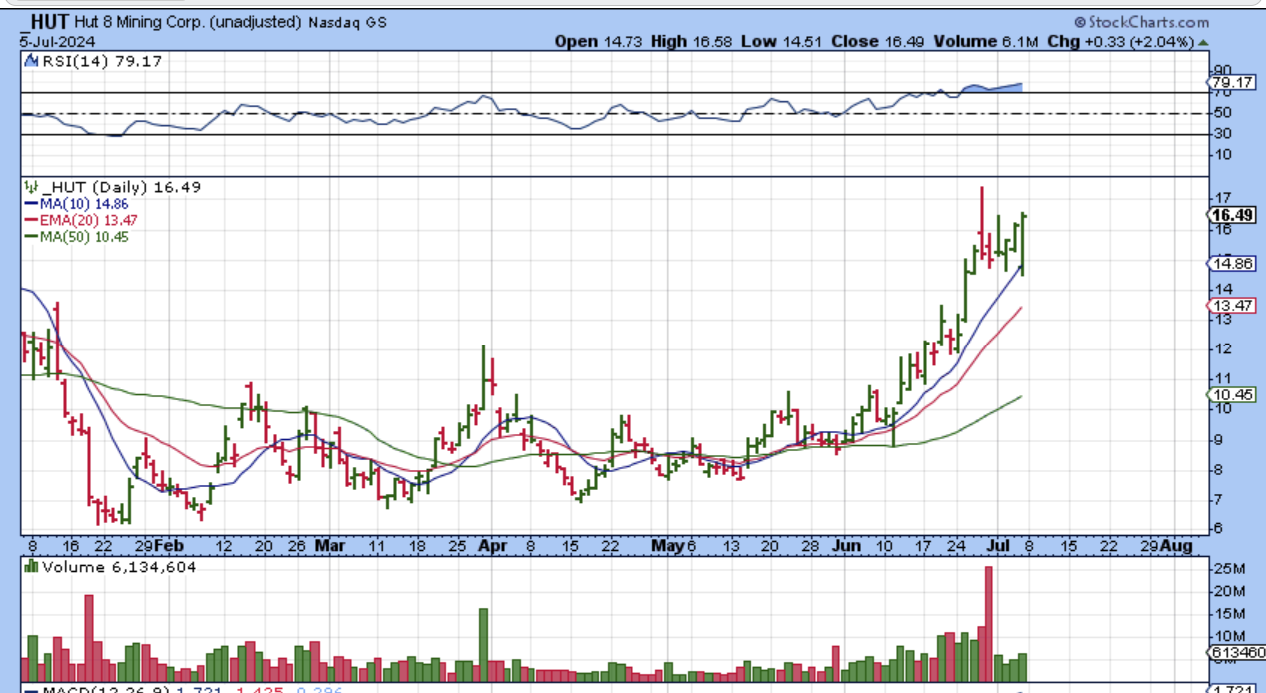This screenshot has height=693, width=1266.
Task: Click the Feb label on date axis
Action: 171,546
